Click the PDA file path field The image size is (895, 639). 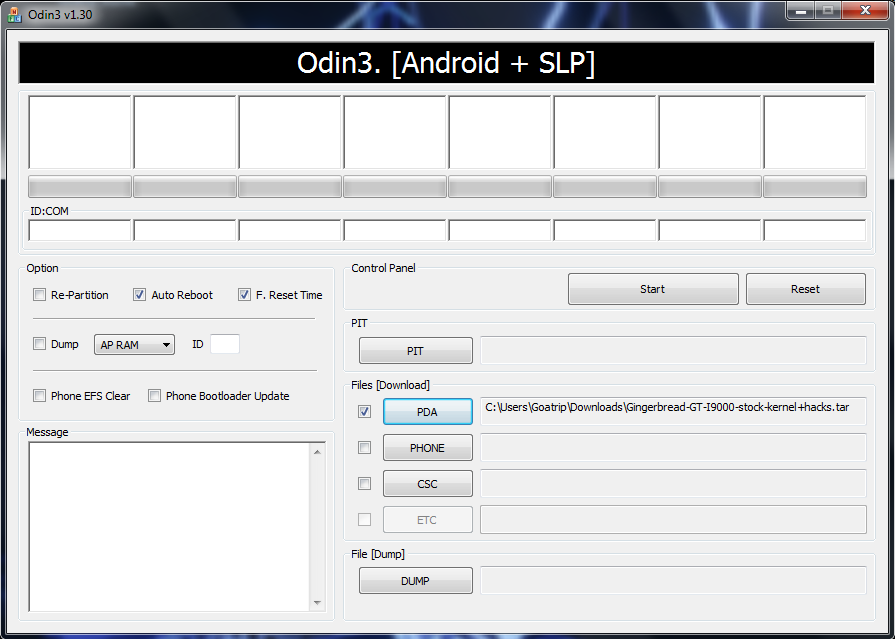click(674, 411)
